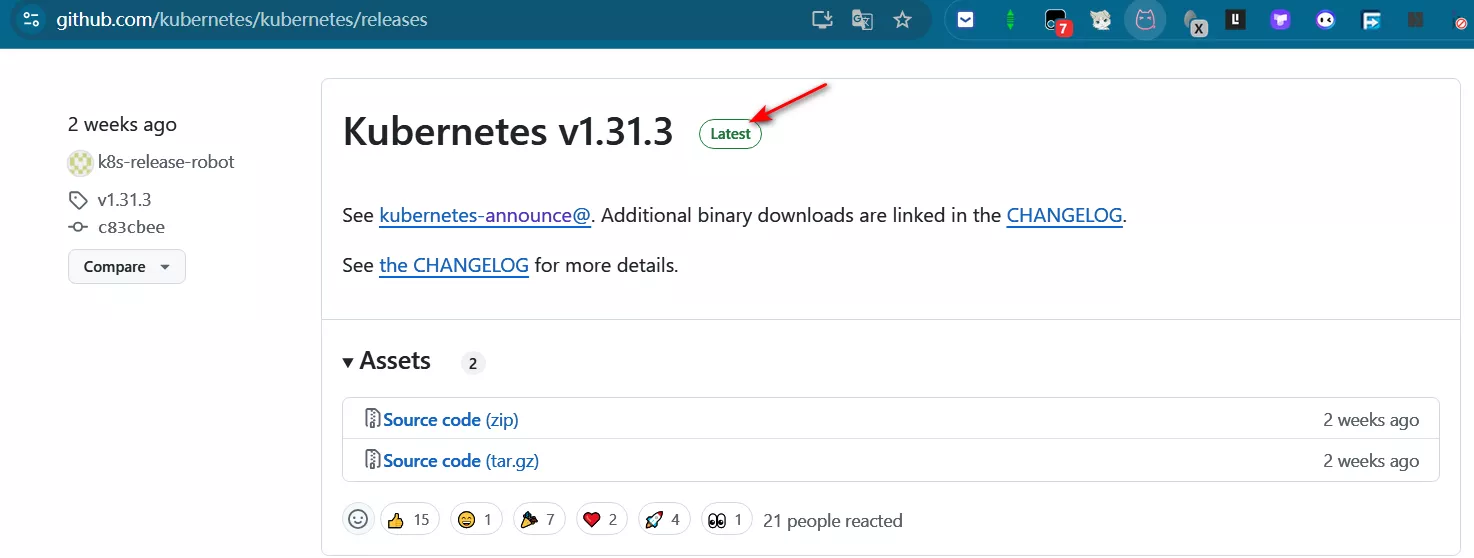Image resolution: width=1474 pixels, height=558 pixels.
Task: Open the add-reaction smiley picker
Action: pyautogui.click(x=358, y=519)
